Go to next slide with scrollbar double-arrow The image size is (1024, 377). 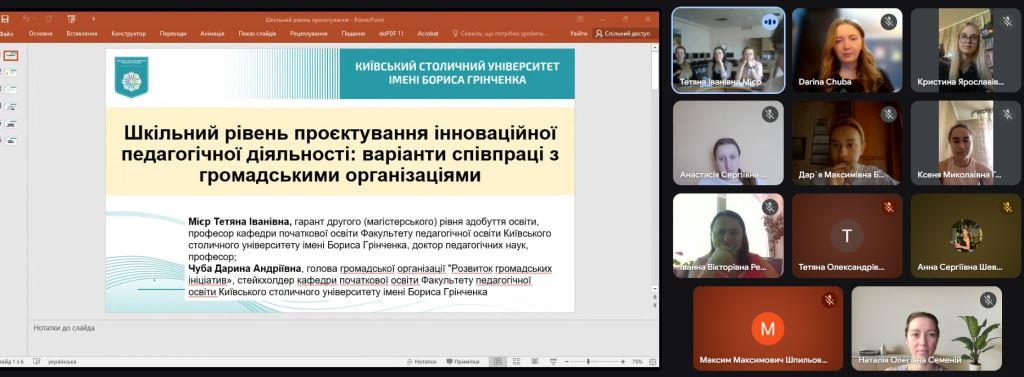pos(655,306)
